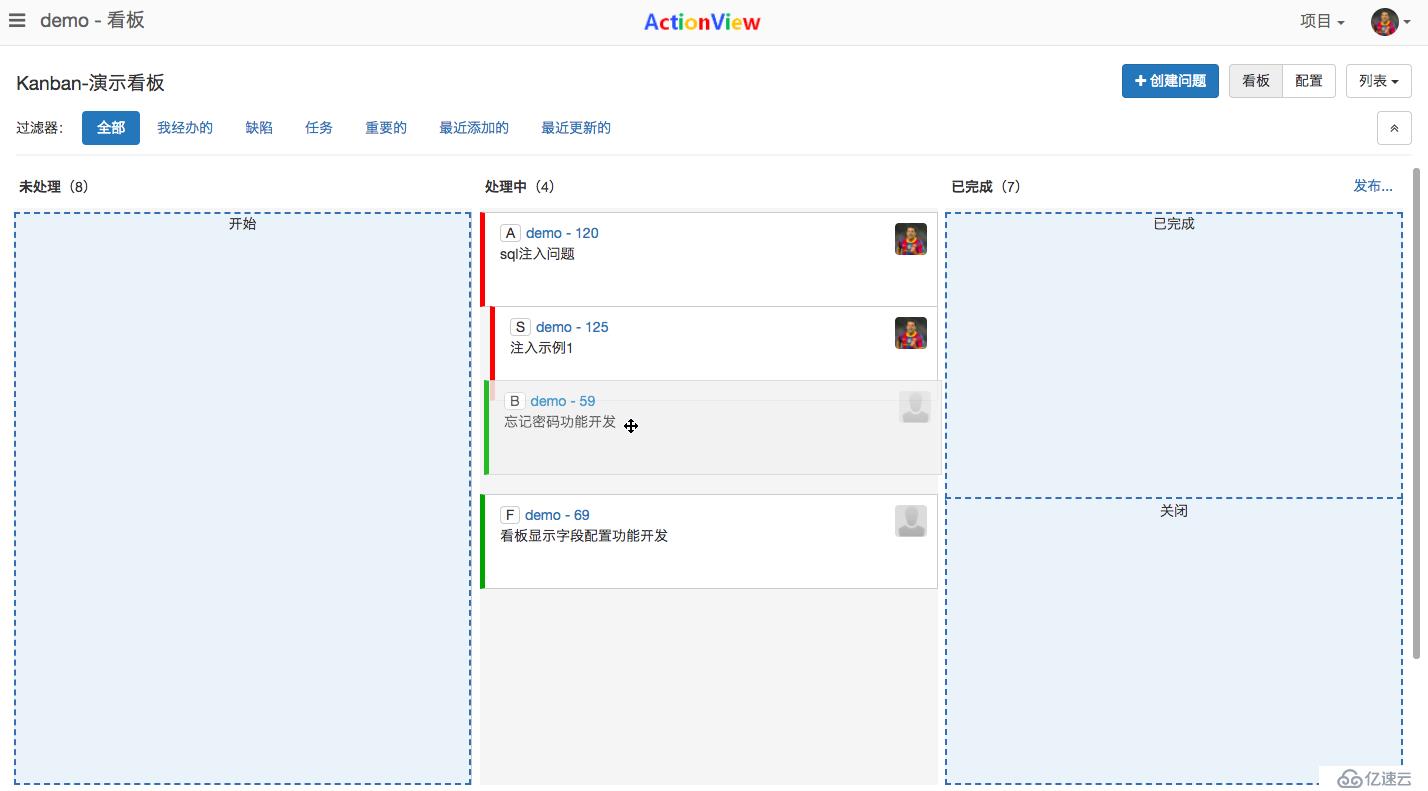Click the sql注入问题 card title
The width and height of the screenshot is (1428, 791).
click(537, 254)
